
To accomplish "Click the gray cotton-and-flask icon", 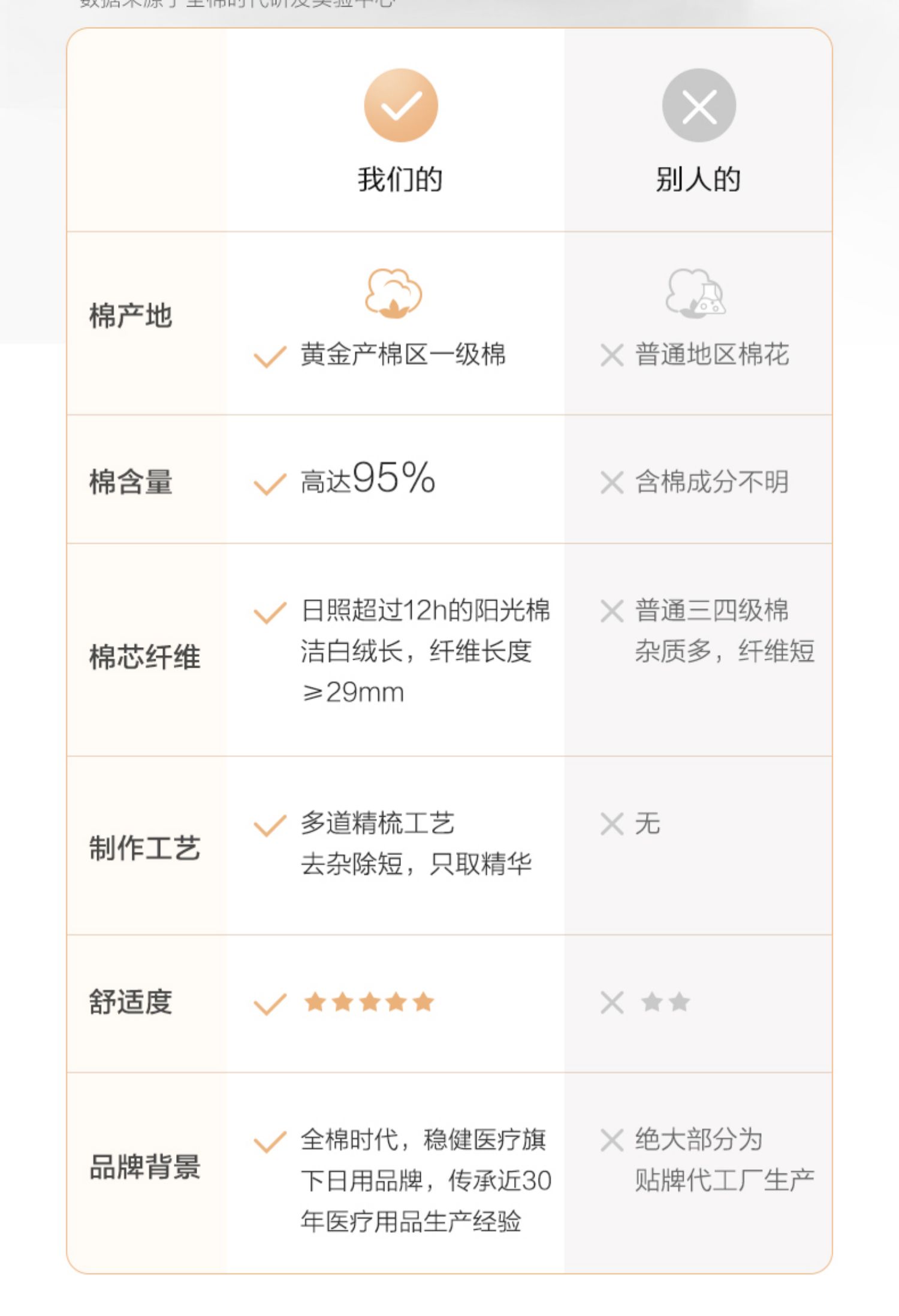I will pos(695,293).
